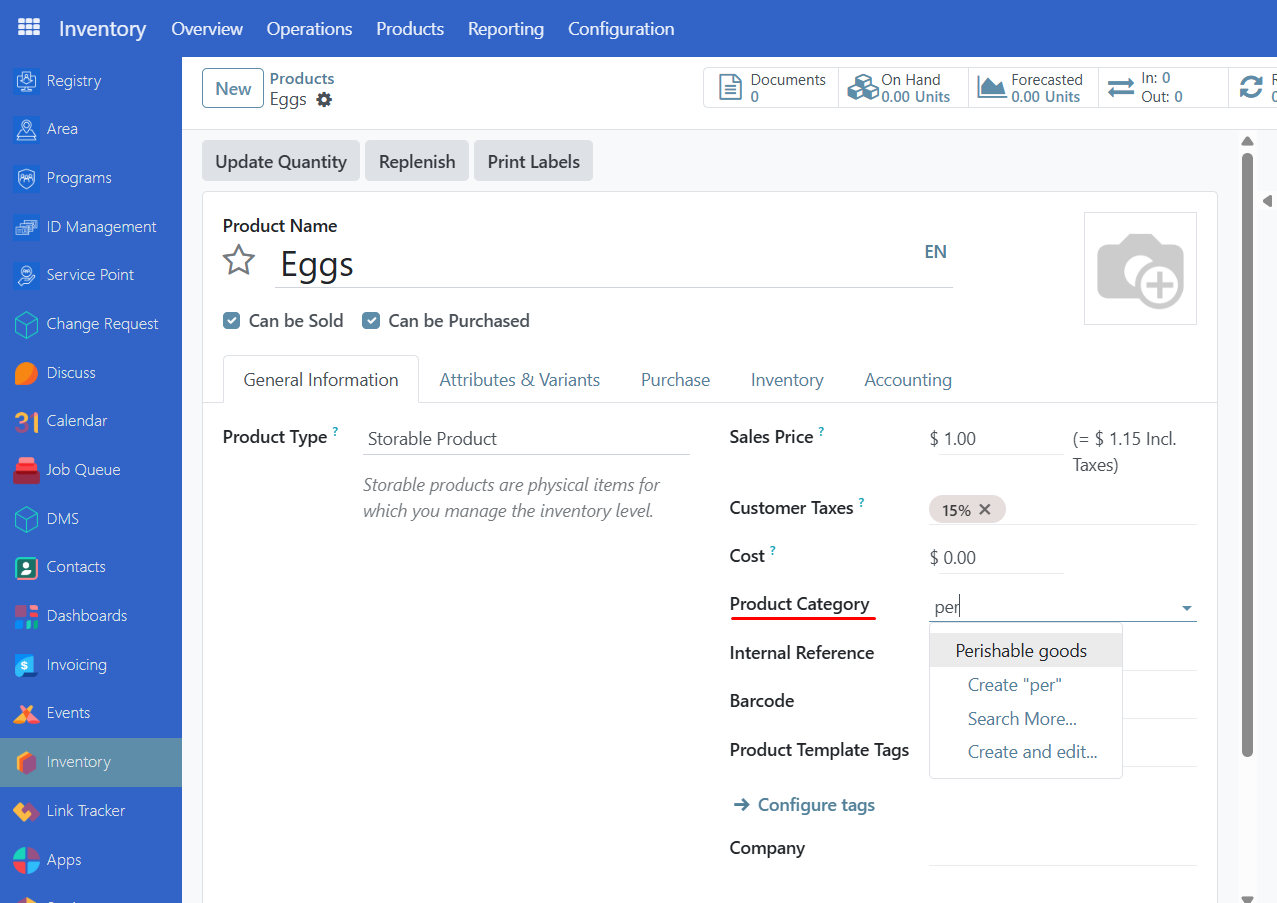Click the Update Quantity button
Viewport: 1277px width, 903px height.
(x=281, y=162)
